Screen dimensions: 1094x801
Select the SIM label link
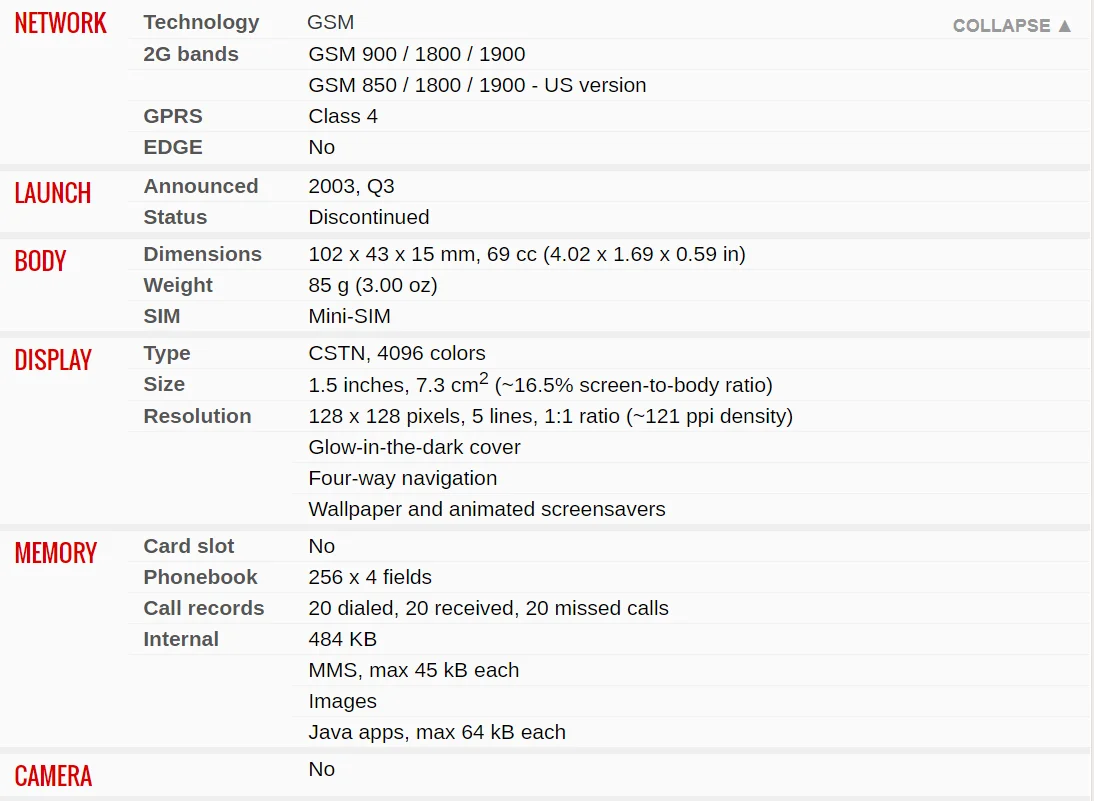coord(162,316)
